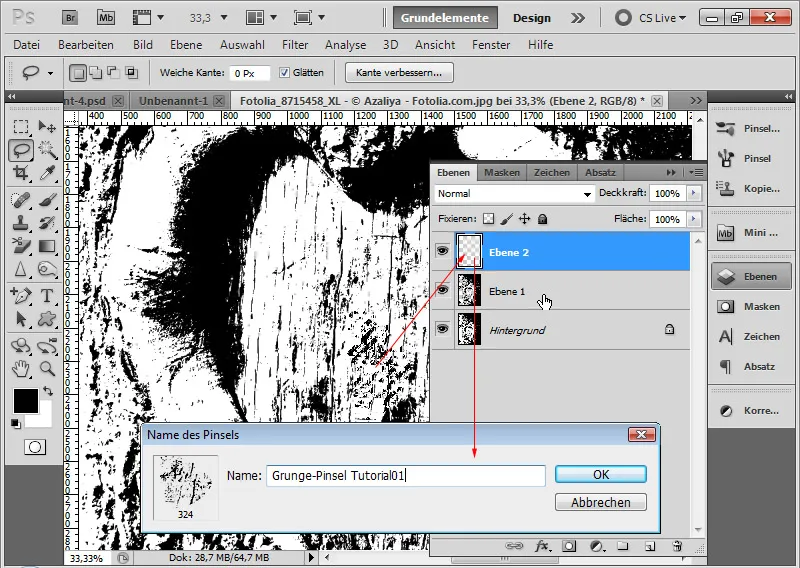Select the Blur tool
The width and height of the screenshot is (800, 568).
click(21, 269)
